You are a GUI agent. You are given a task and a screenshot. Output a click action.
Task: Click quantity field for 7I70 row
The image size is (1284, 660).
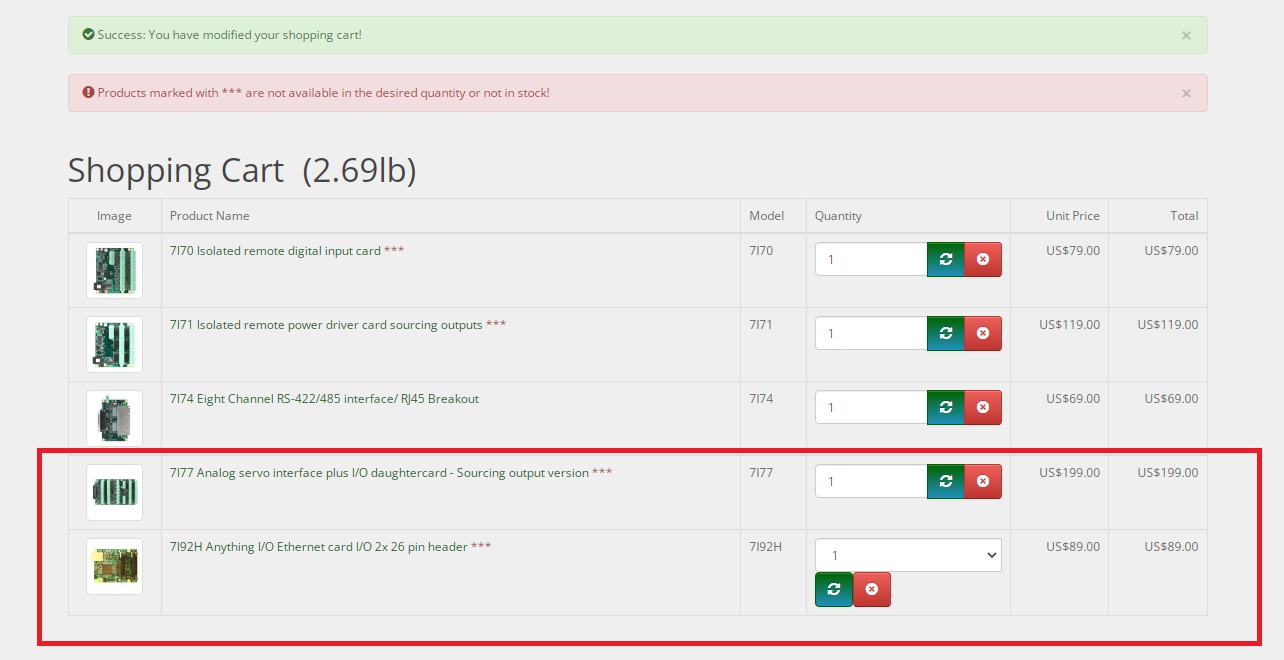pyautogui.click(x=871, y=259)
